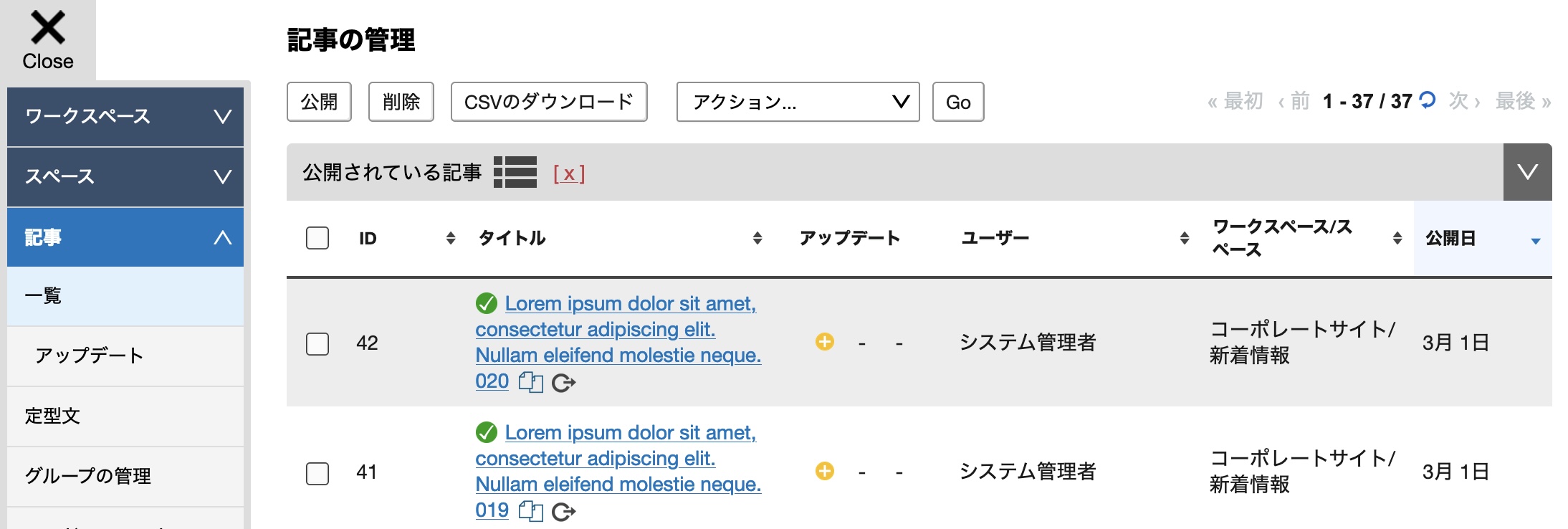The image size is (1568, 529).
Task: Click the duplicate icon for article 019
Action: click(x=531, y=512)
